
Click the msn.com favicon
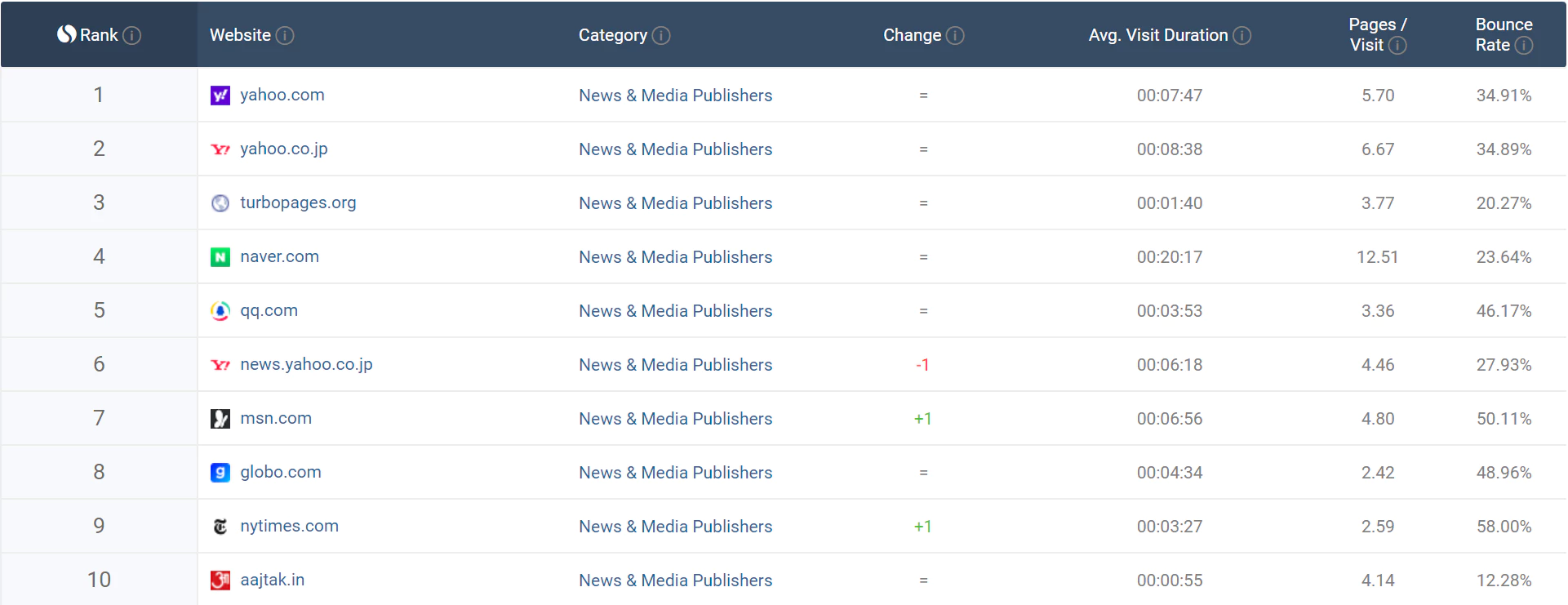[x=220, y=419]
